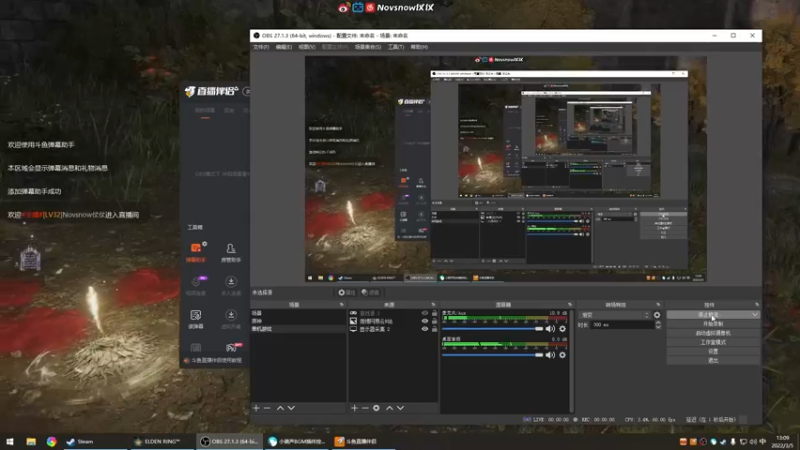The width and height of the screenshot is (800, 450).
Task: Open the 文件(F) menu in OBS
Action: pyautogui.click(x=261, y=47)
